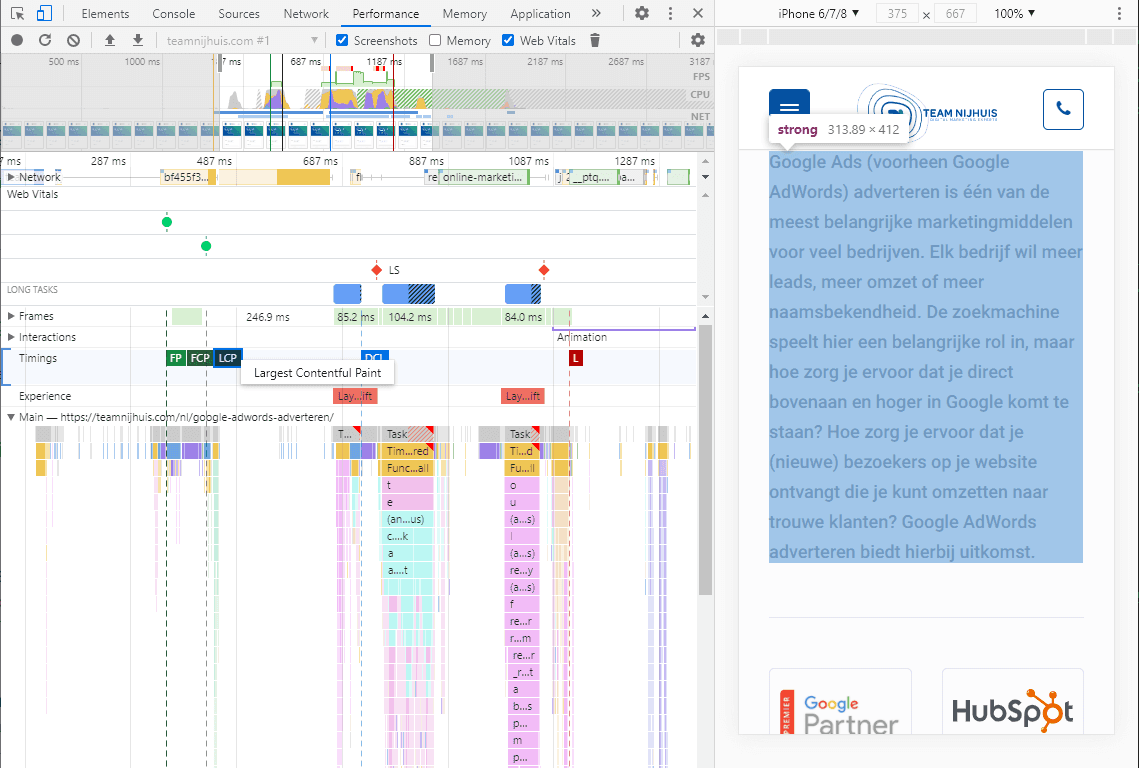Collapse the Main thread track

[x=11, y=417]
